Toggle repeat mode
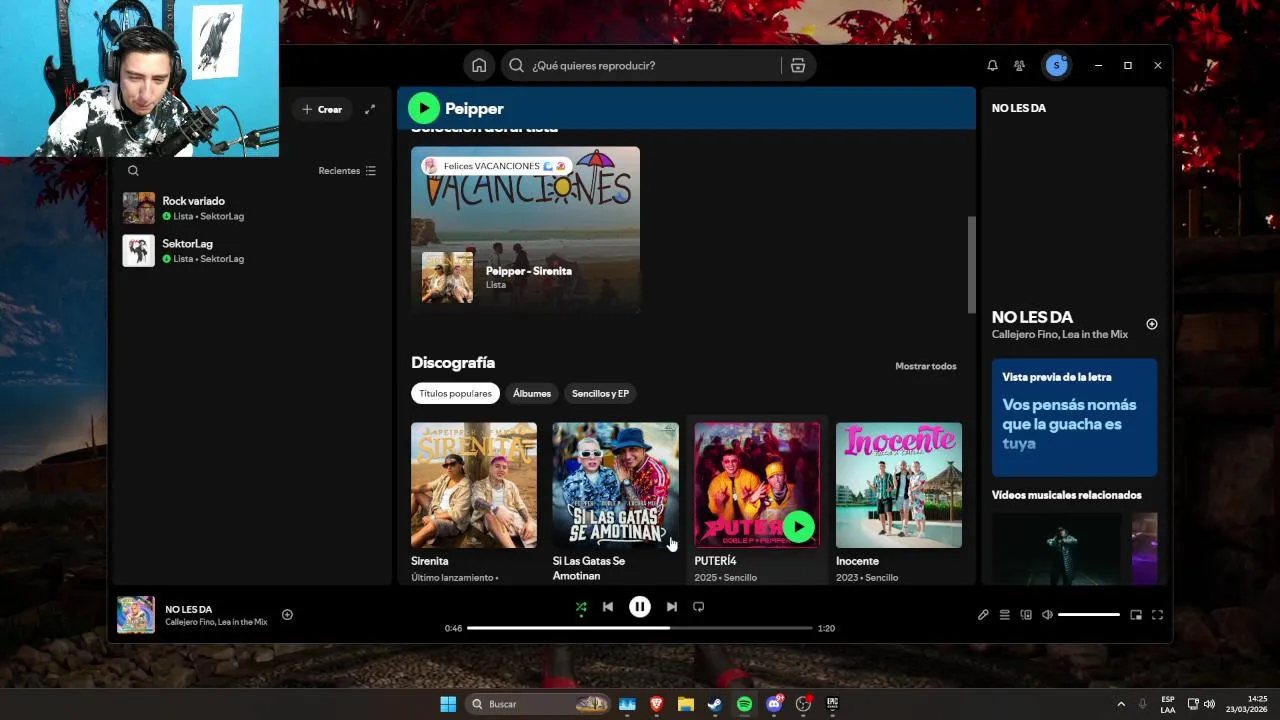 [699, 606]
